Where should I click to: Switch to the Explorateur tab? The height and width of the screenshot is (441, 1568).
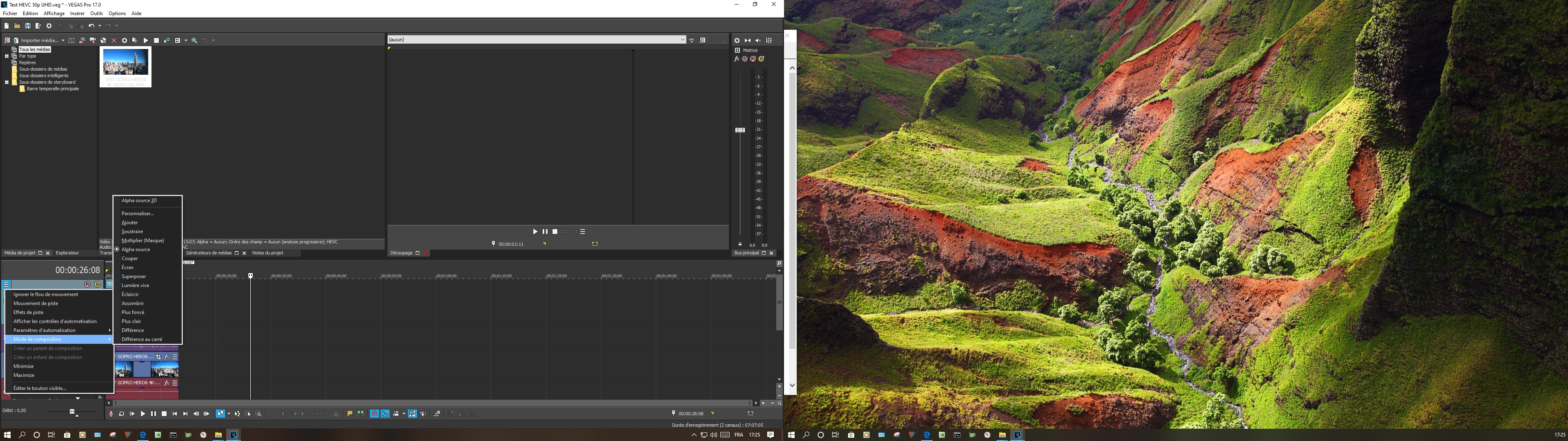(67, 253)
